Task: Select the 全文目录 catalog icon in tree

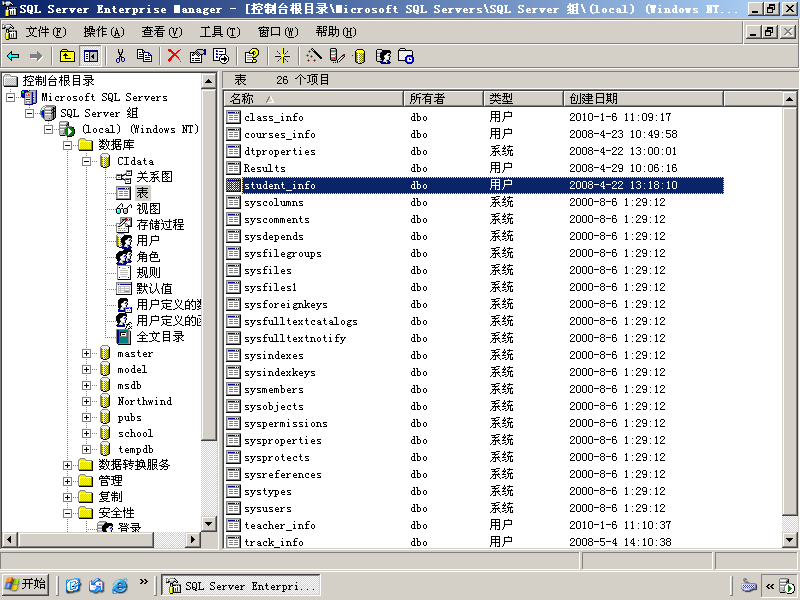Action: coord(124,337)
